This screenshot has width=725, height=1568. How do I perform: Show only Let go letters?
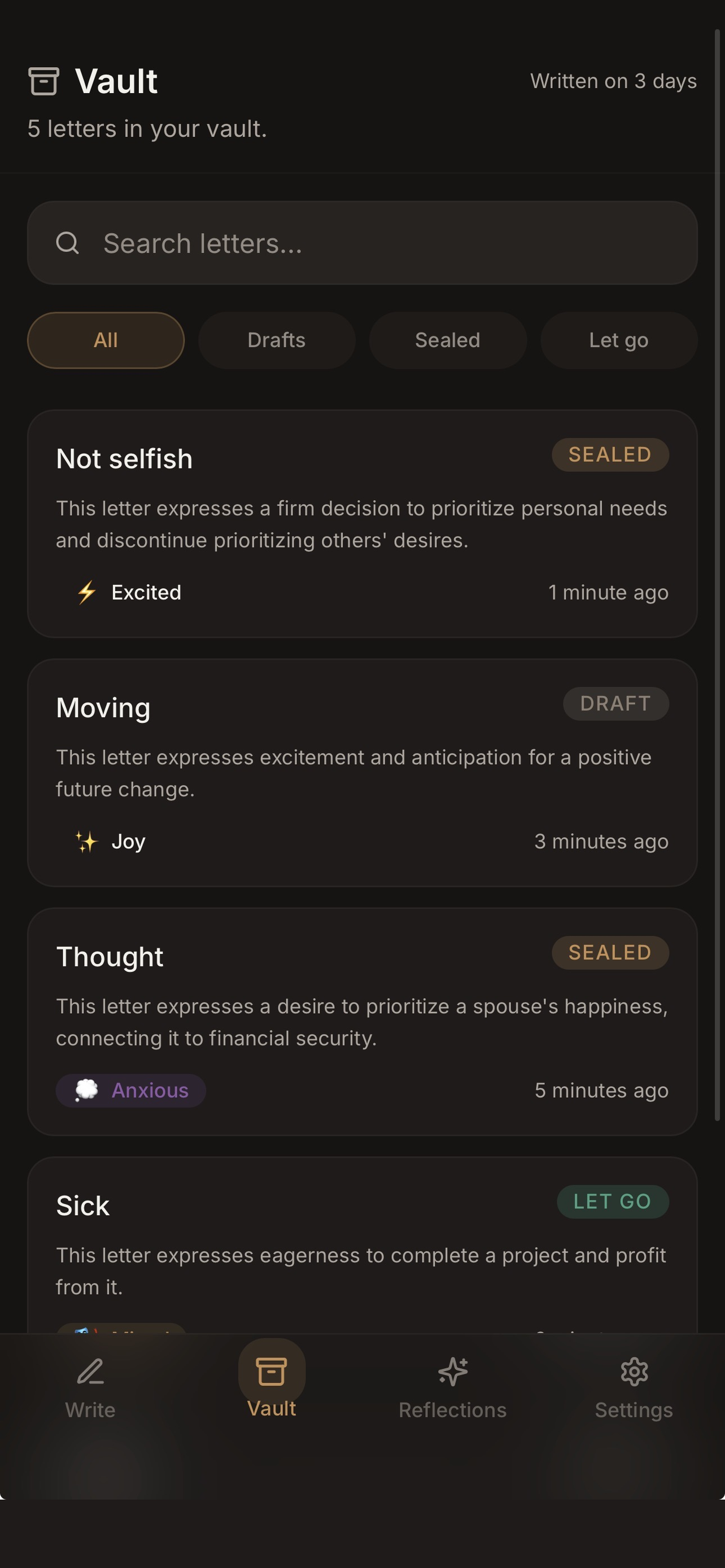[618, 340]
